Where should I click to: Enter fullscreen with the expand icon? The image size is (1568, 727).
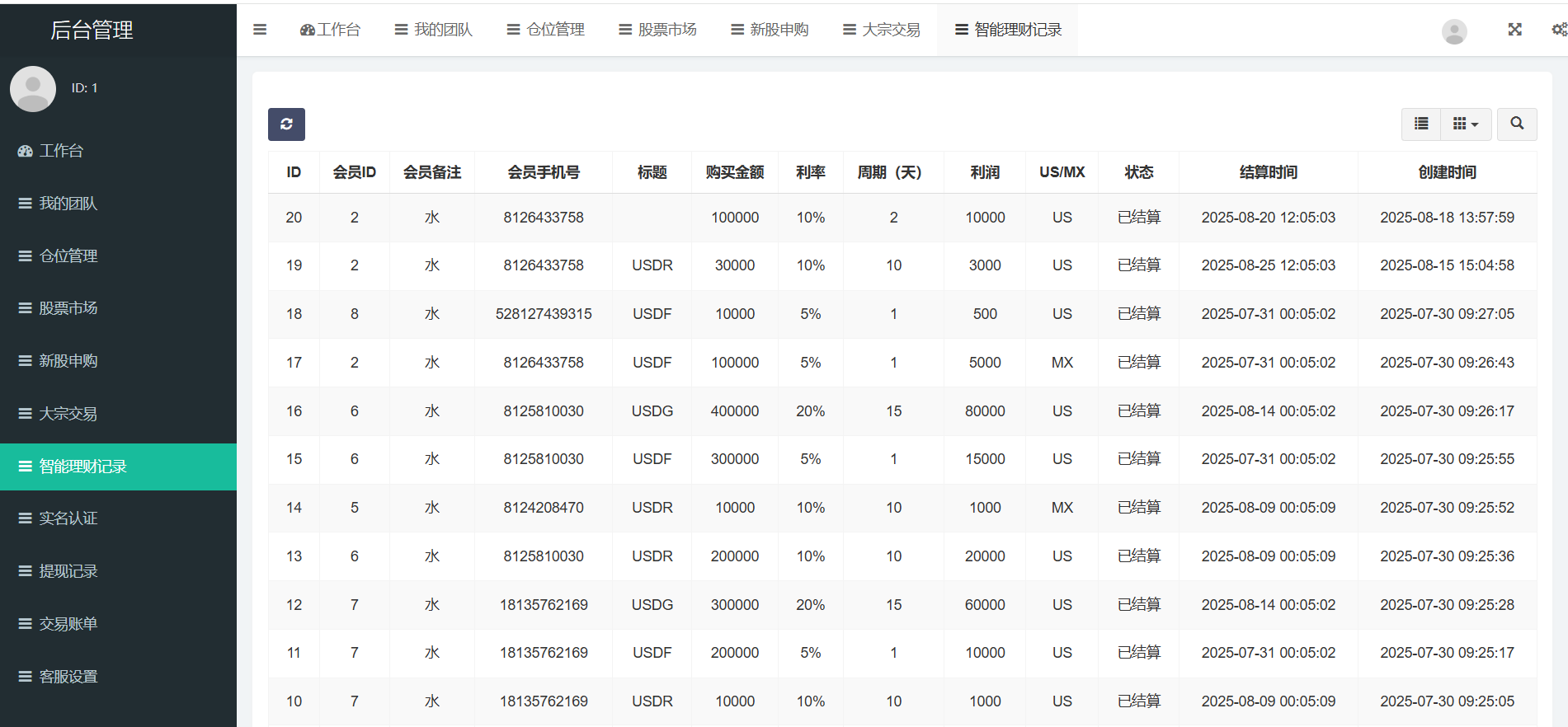[1514, 30]
